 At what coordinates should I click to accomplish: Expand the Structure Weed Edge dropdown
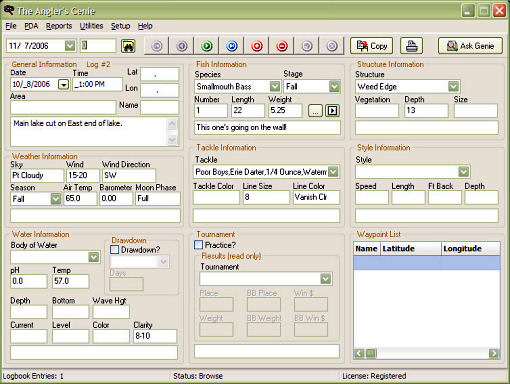click(x=453, y=87)
